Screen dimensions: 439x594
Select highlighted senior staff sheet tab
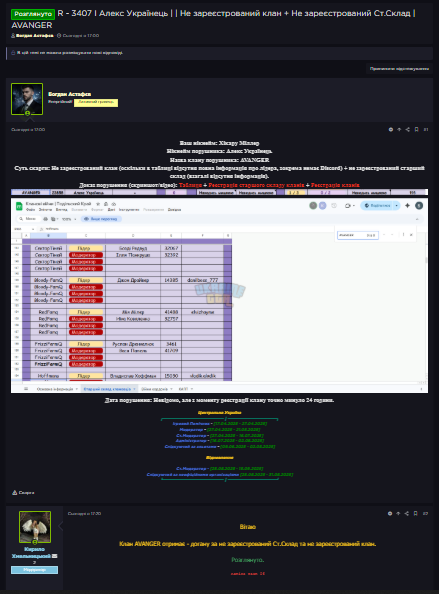pyautogui.click(x=109, y=389)
